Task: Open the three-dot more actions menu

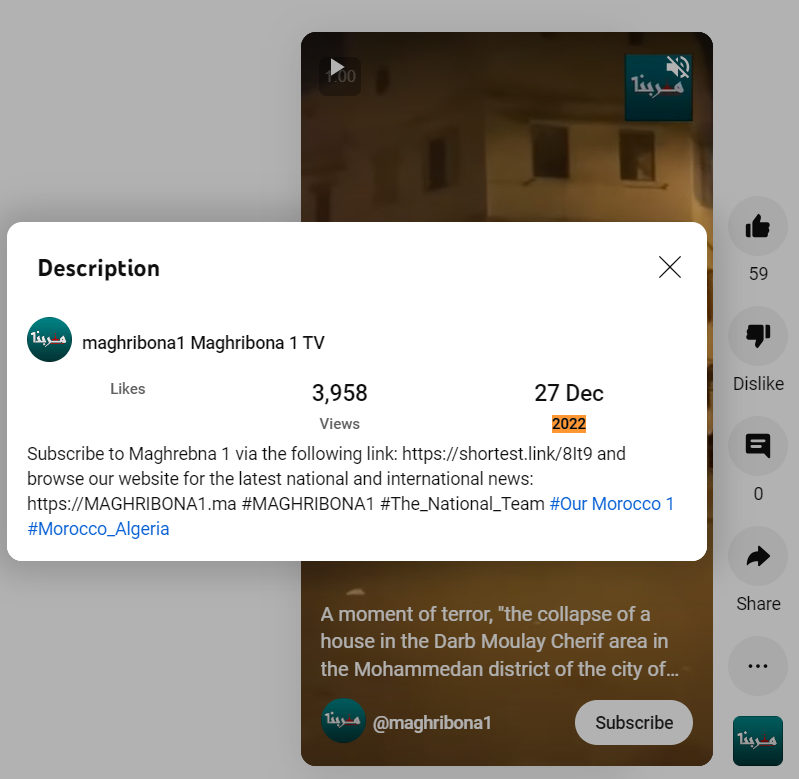Action: click(758, 666)
